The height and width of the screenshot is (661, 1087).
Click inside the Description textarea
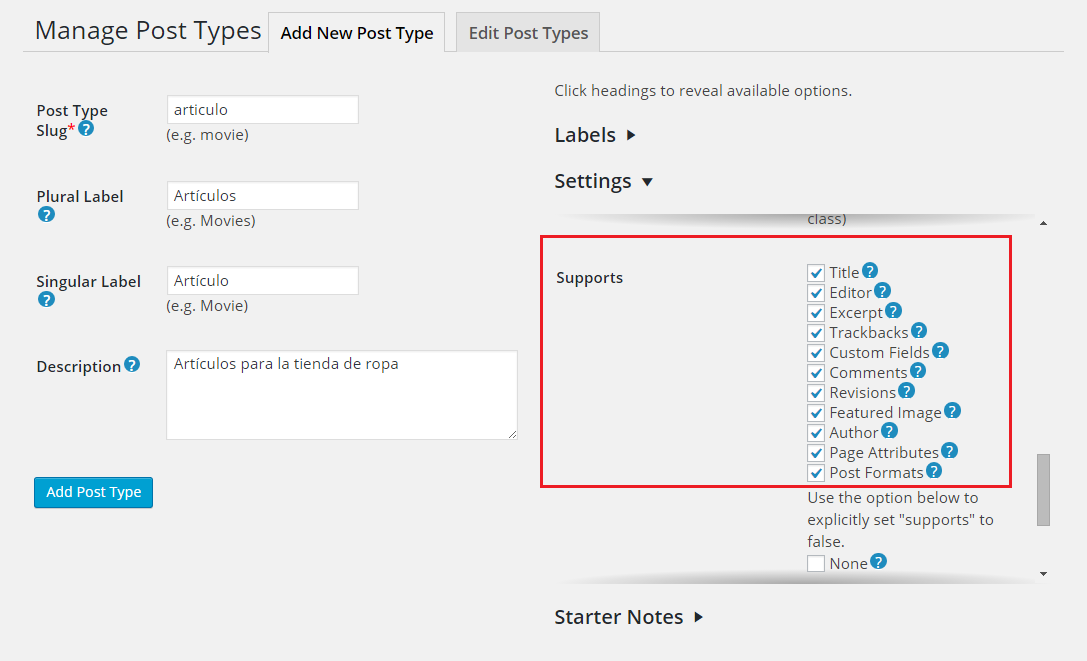pos(342,395)
